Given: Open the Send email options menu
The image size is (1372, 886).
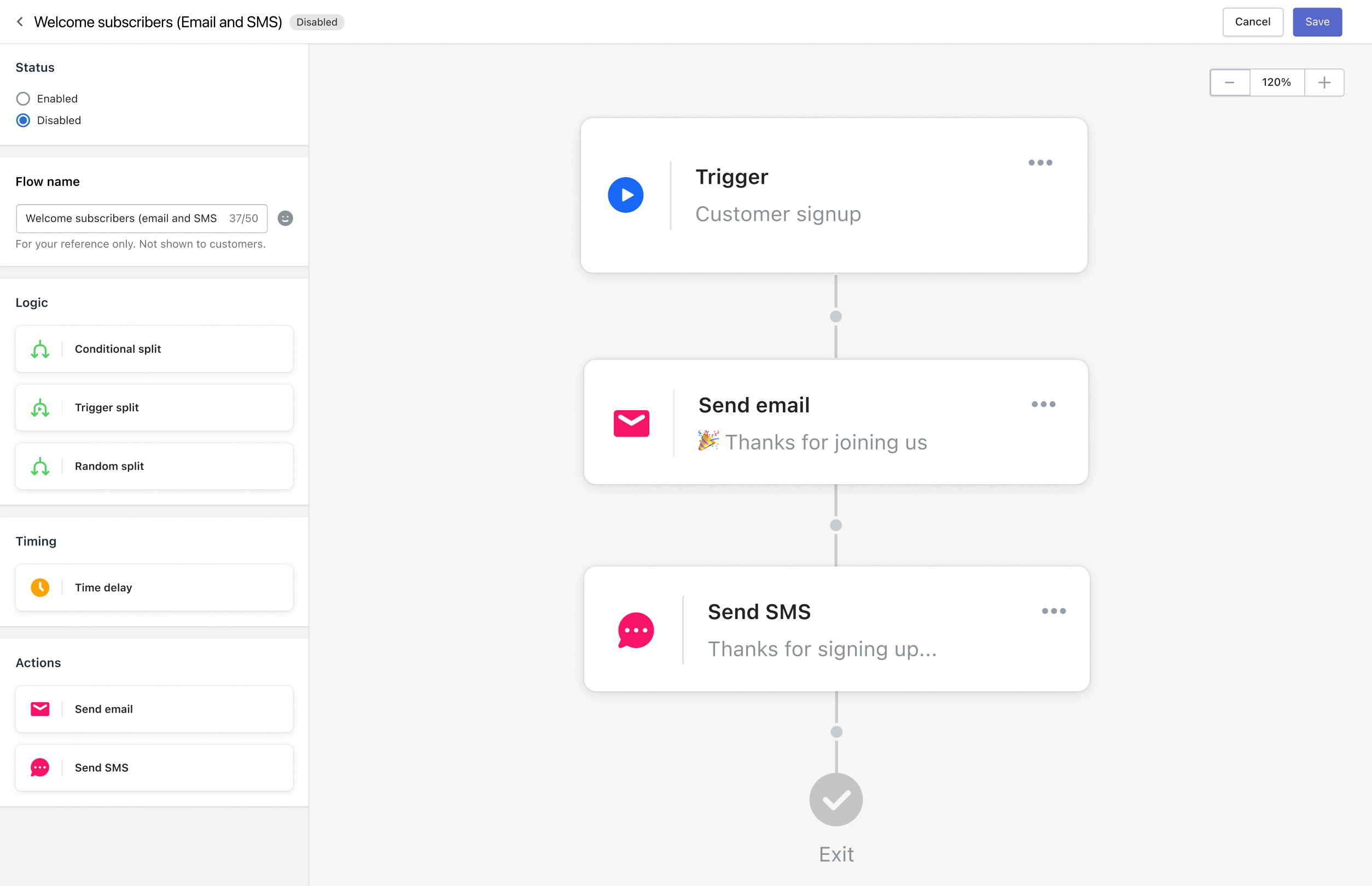Looking at the screenshot, I should coord(1043,403).
